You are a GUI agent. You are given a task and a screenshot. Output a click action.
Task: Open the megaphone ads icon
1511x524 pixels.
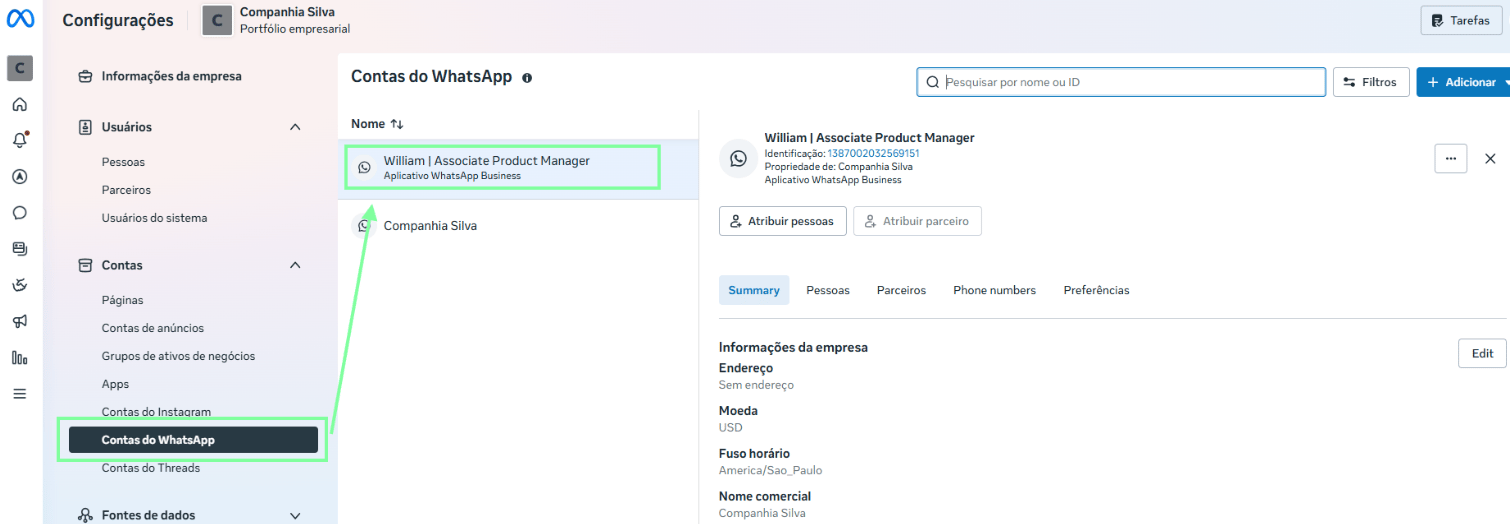20,321
